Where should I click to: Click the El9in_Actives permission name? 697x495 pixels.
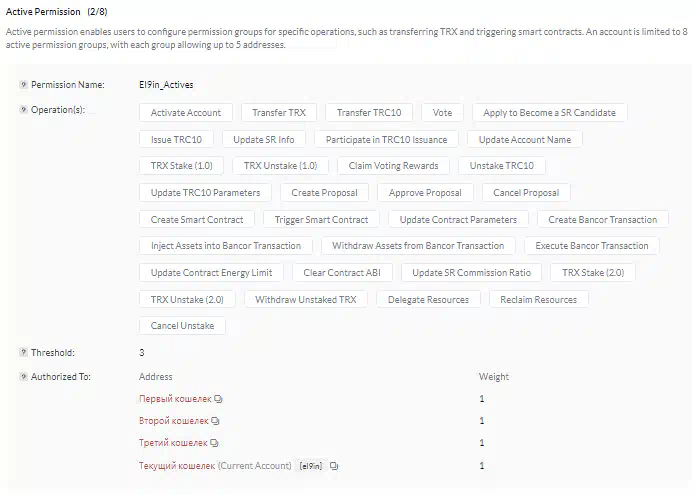[166, 84]
